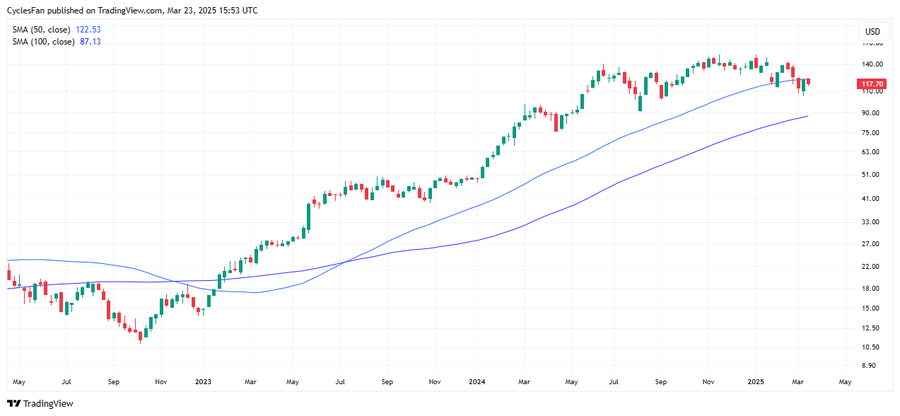The width and height of the screenshot is (900, 416).
Task: Click the red 117.70 current price tag
Action: tap(872, 84)
